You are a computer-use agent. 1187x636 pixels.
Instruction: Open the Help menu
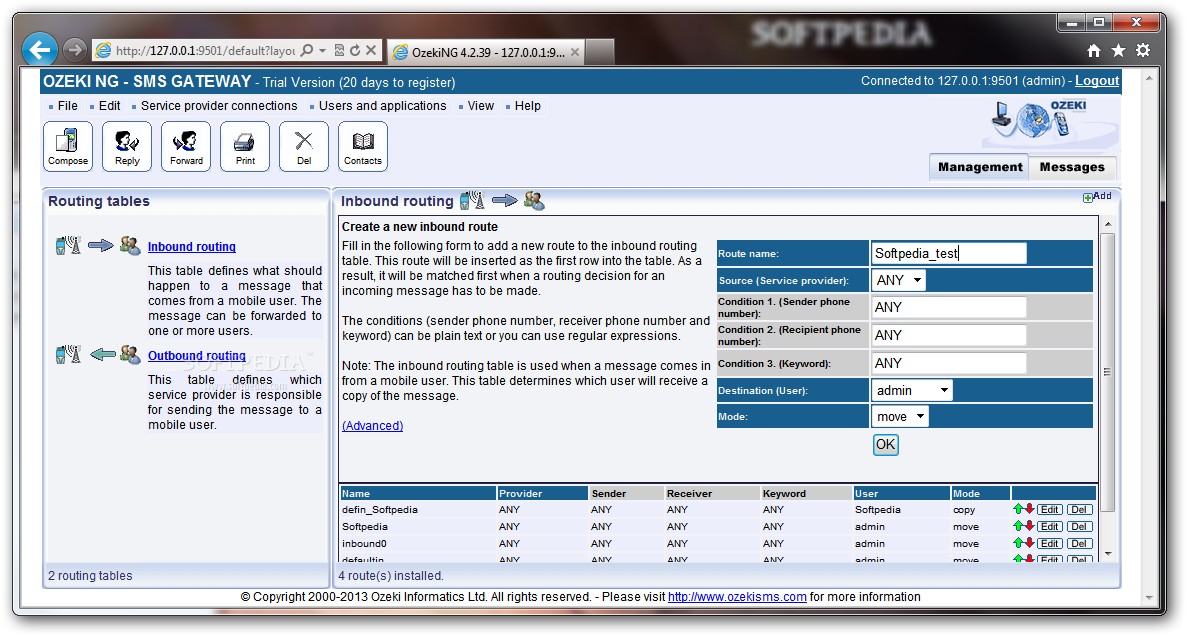pyautogui.click(x=528, y=106)
